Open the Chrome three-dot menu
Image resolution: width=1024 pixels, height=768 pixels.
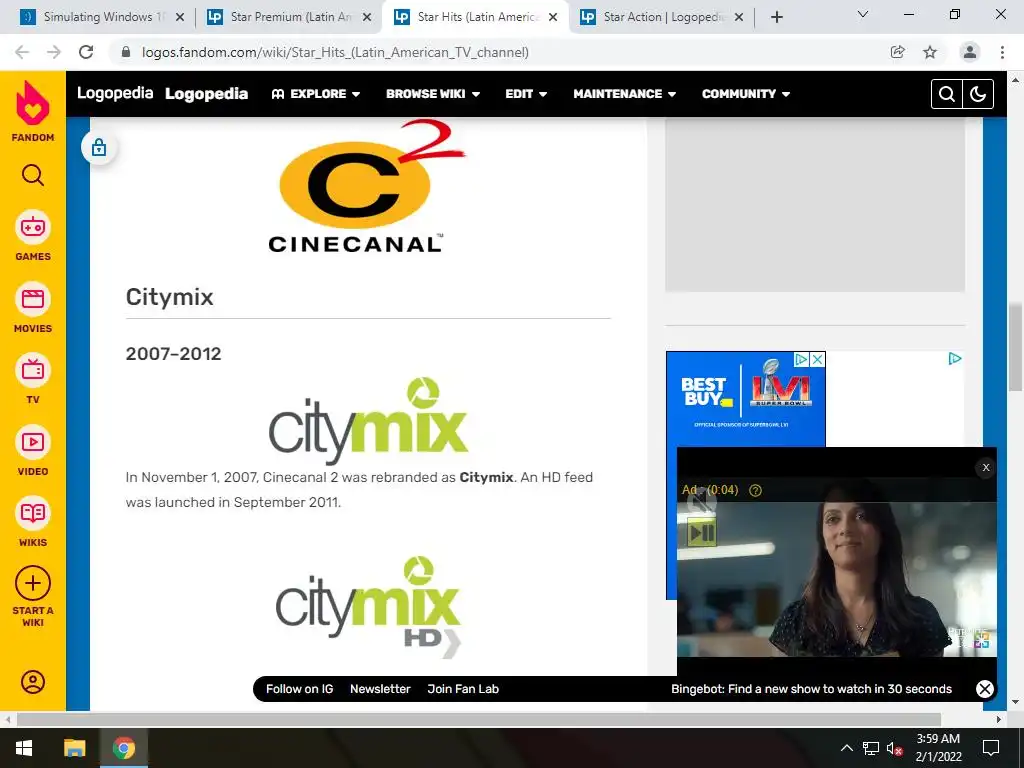[1002, 52]
